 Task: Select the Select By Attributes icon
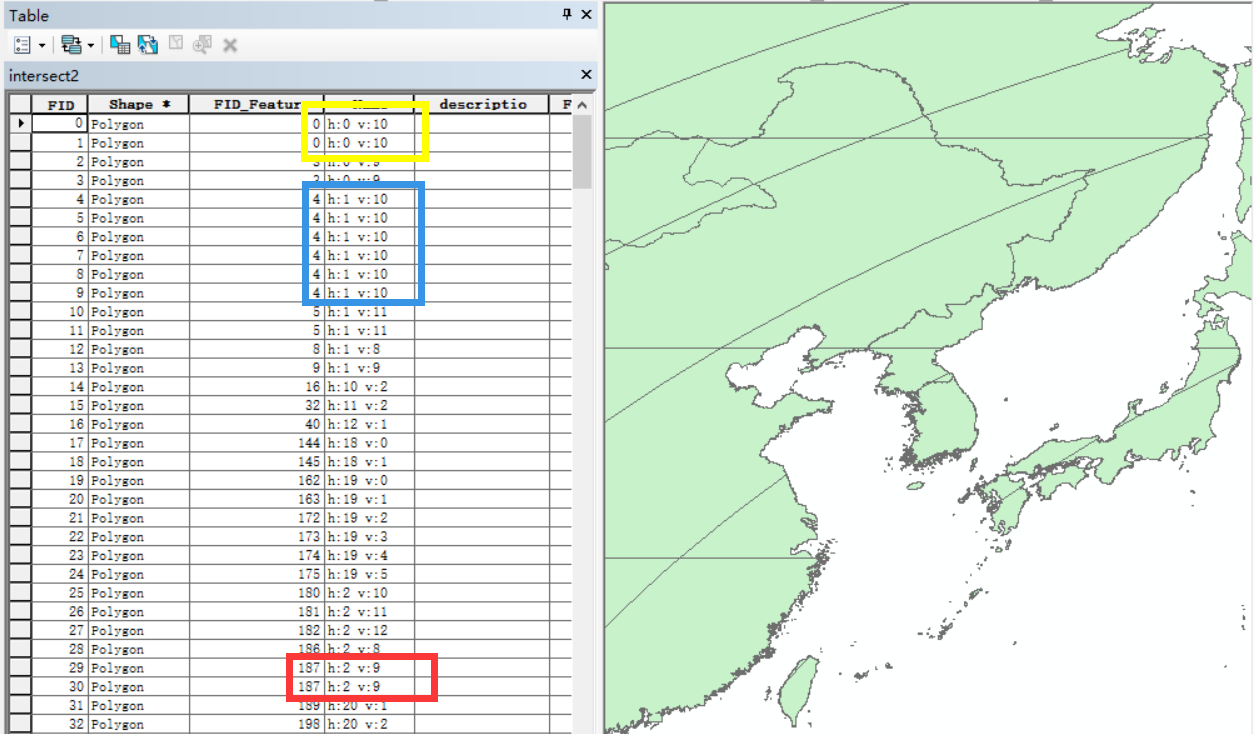pyautogui.click(x=120, y=44)
